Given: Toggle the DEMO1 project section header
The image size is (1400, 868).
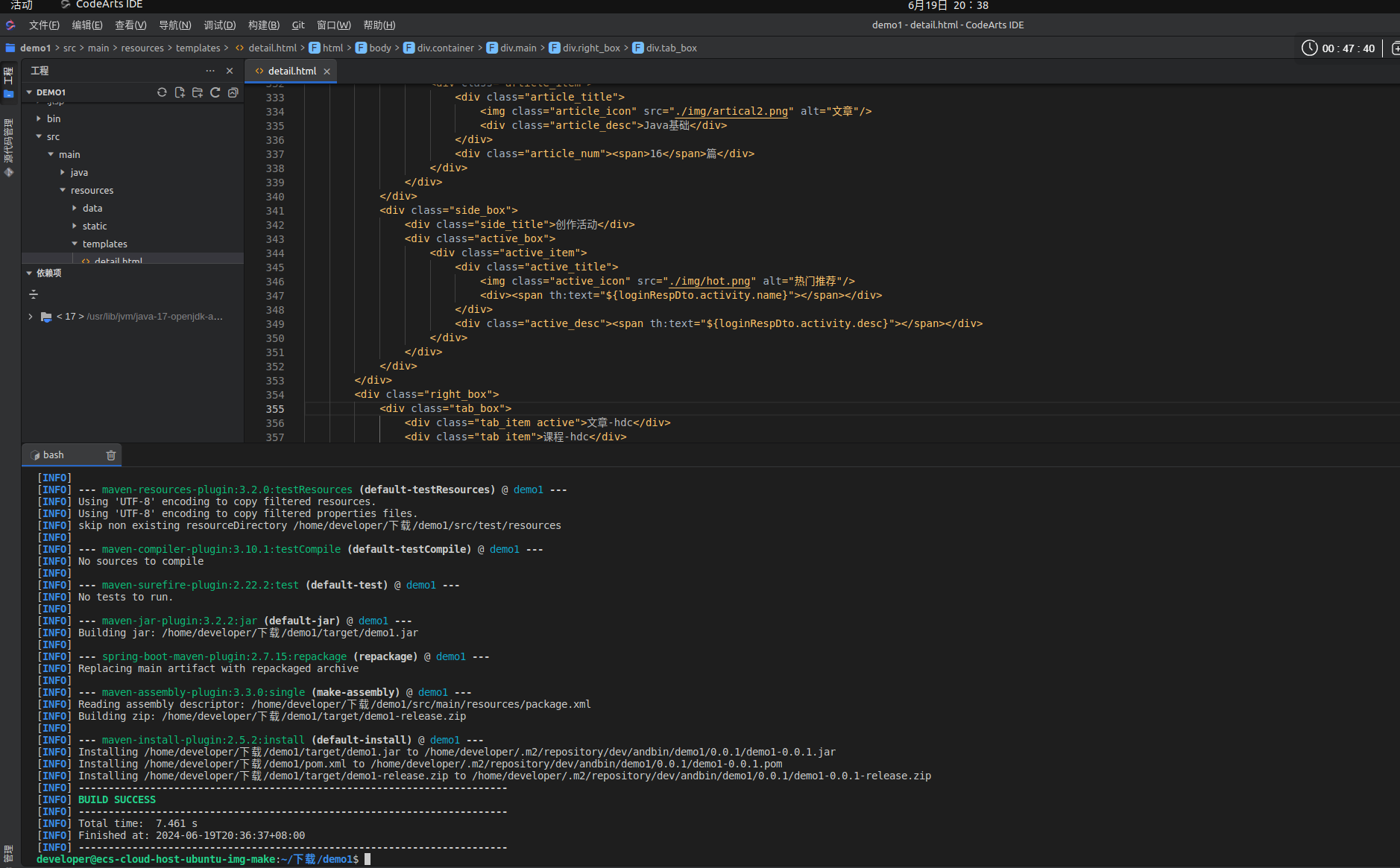Looking at the screenshot, I should pyautogui.click(x=51, y=92).
